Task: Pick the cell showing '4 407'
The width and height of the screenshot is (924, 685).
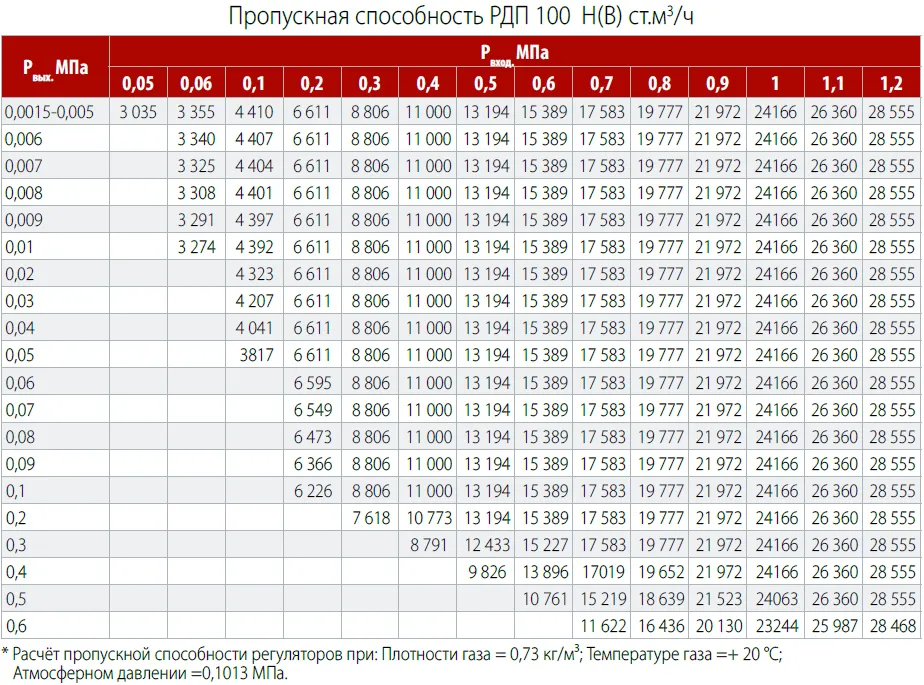Action: coord(254,139)
